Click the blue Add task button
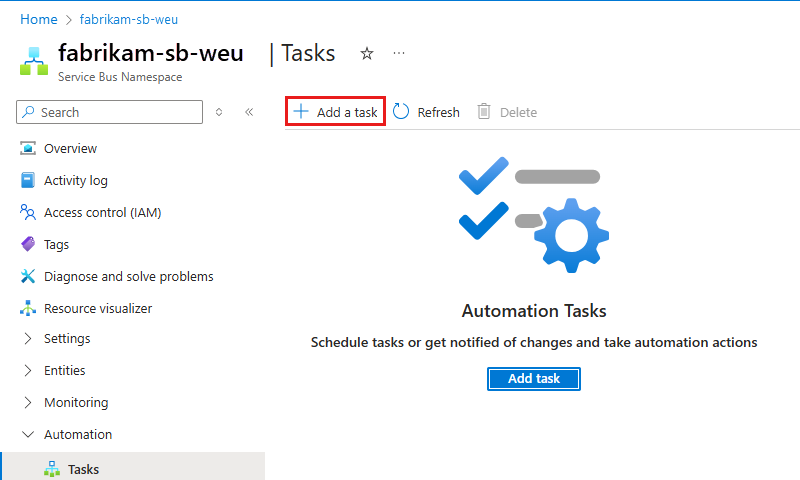Viewport: 800px width, 480px height. pyautogui.click(x=534, y=379)
